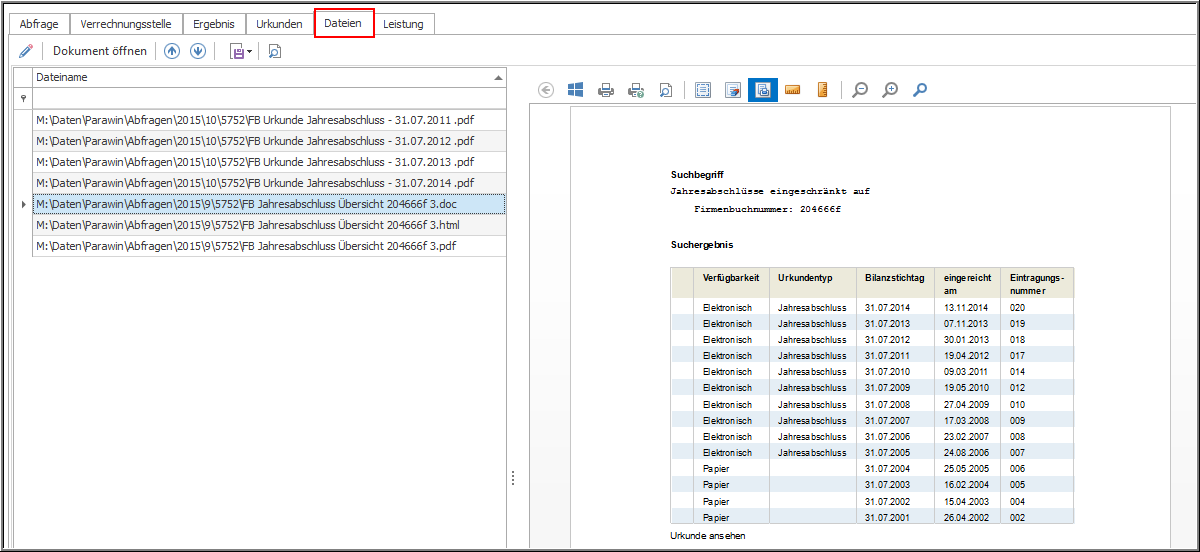The image size is (1200, 552).
Task: Move file down with the down-arrow icon
Action: click(198, 51)
